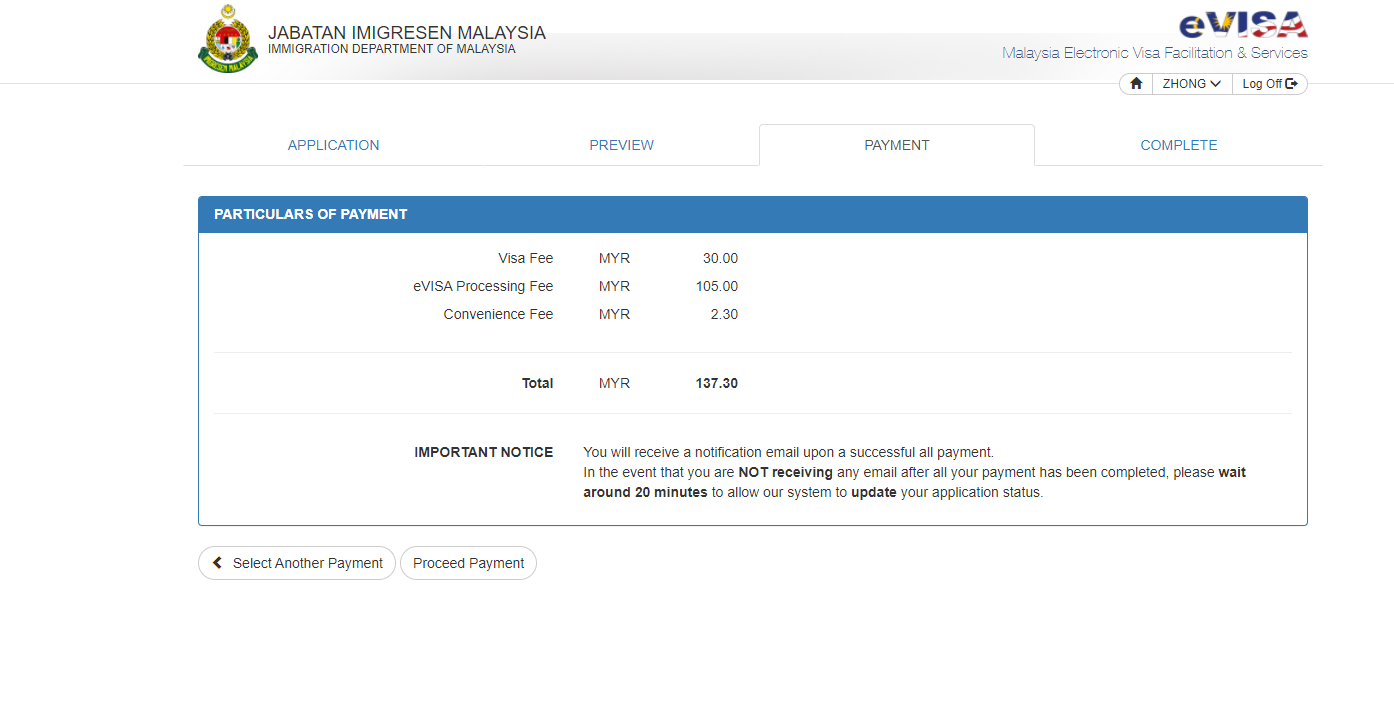
Task: Click the IMPORTANT NOTICE label
Action: [x=483, y=452]
